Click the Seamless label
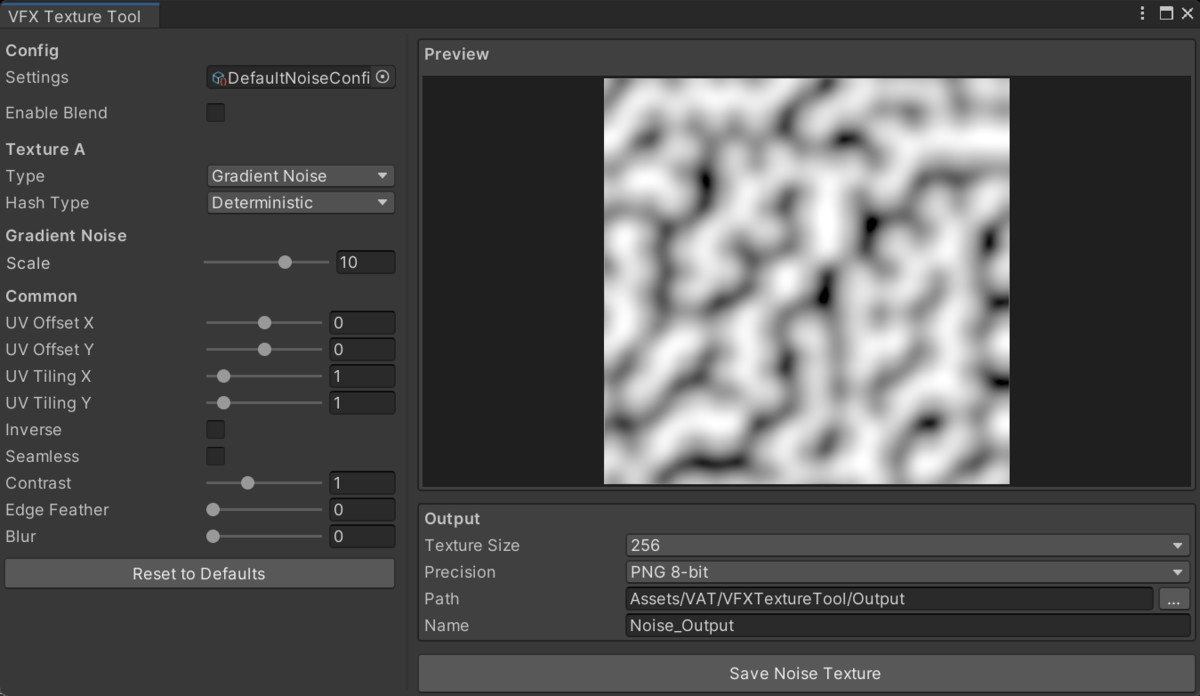Image resolution: width=1200 pixels, height=696 pixels. click(x=42, y=456)
